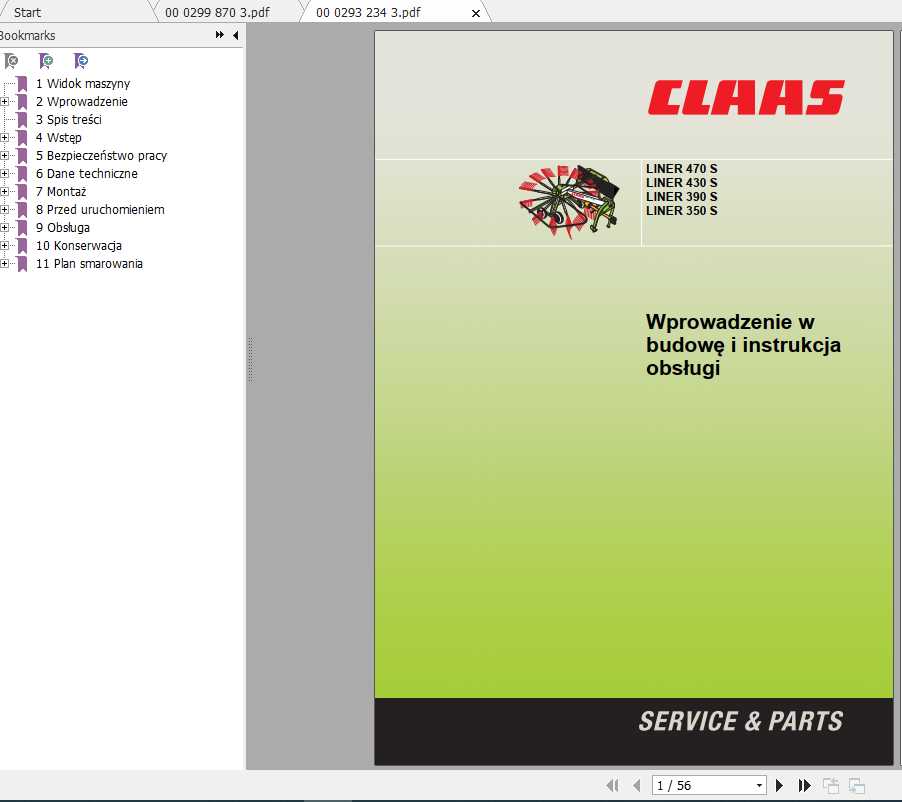Expand the 9 Obsługa bookmark
The height and width of the screenshot is (802, 902).
(5, 228)
